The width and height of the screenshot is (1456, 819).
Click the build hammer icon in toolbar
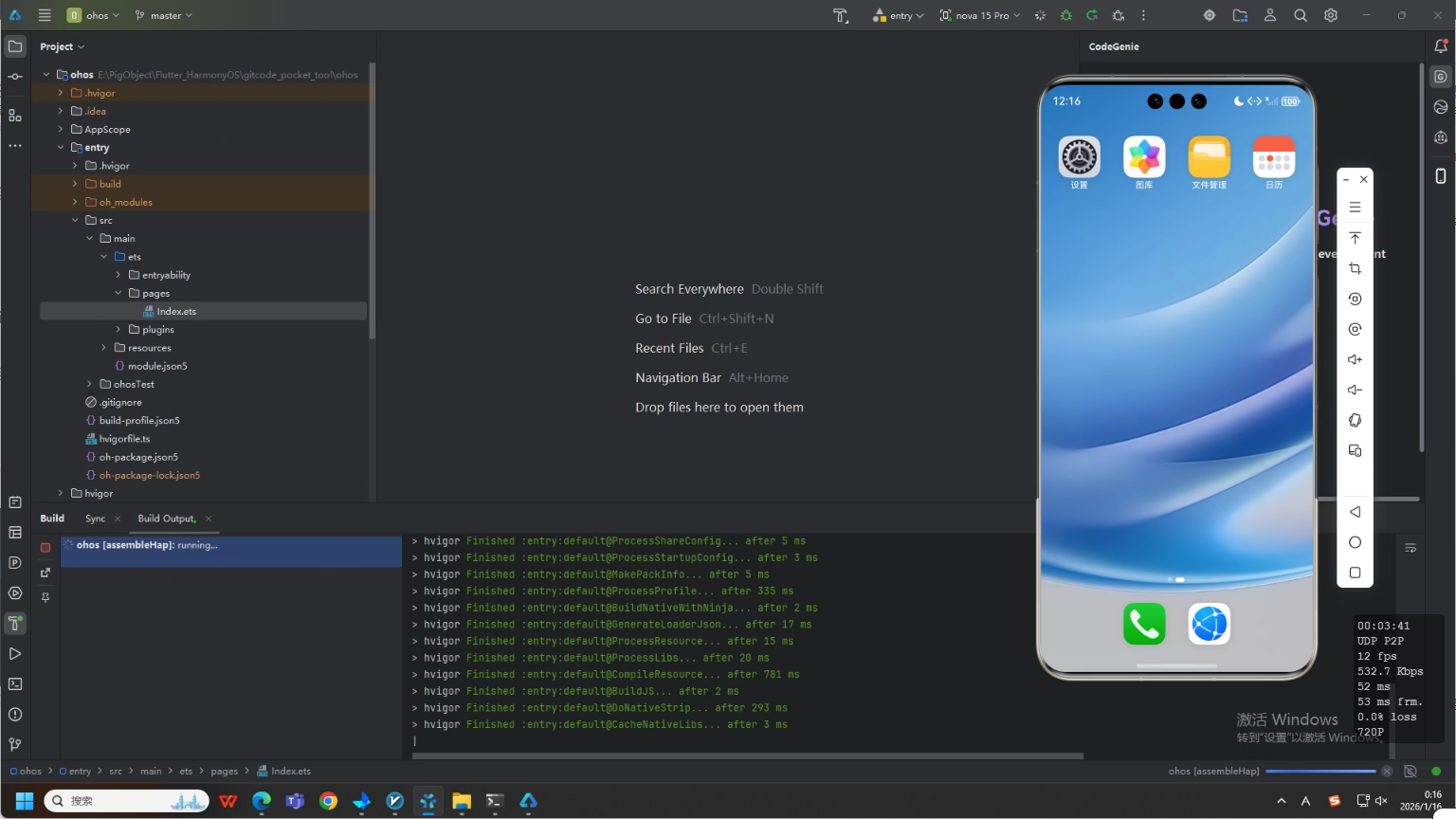(x=841, y=15)
